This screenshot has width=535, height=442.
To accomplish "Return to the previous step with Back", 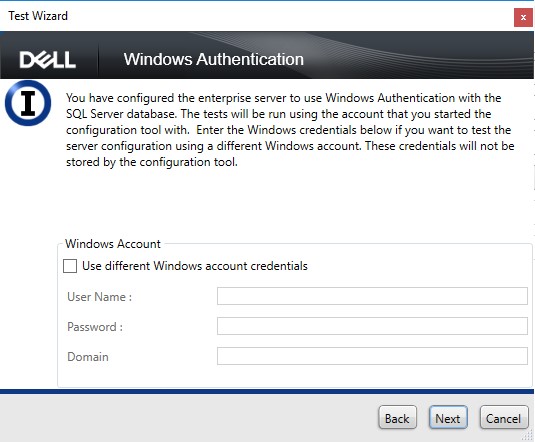I will (x=397, y=417).
